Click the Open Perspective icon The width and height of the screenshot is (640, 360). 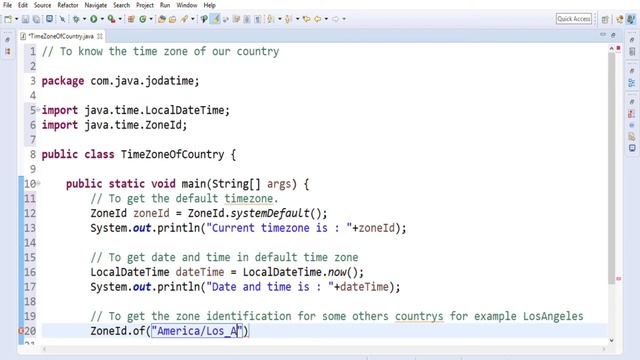coord(605,19)
